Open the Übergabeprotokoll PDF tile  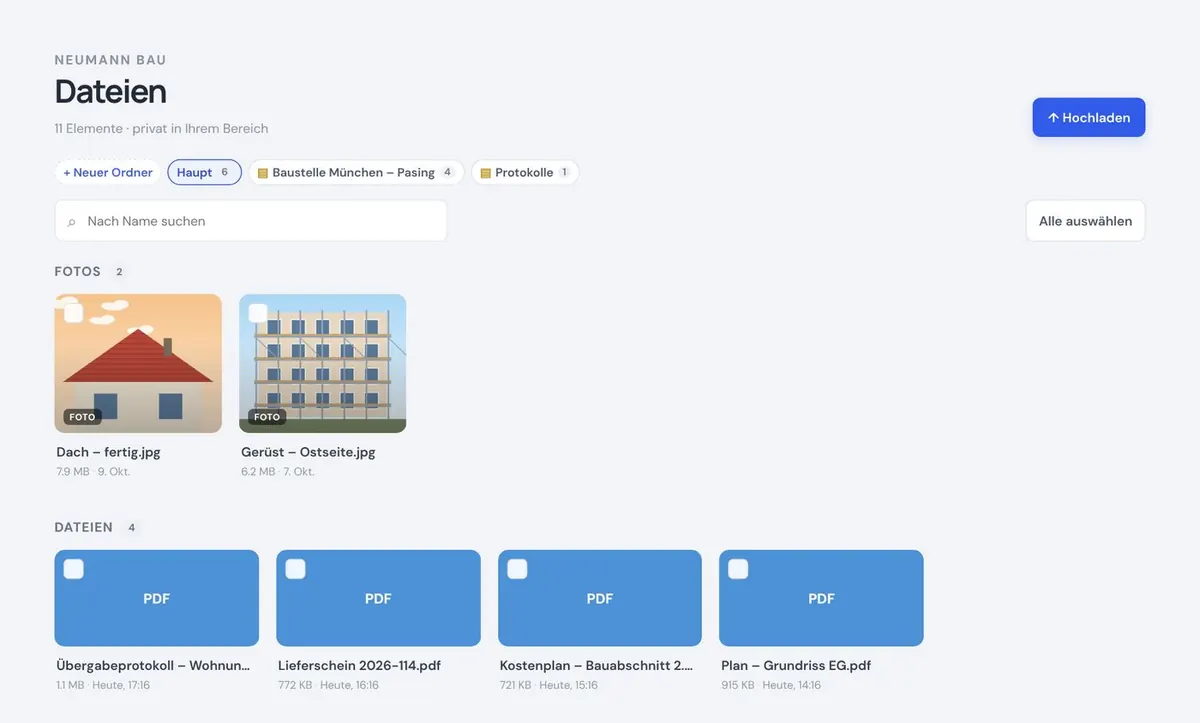(x=157, y=598)
